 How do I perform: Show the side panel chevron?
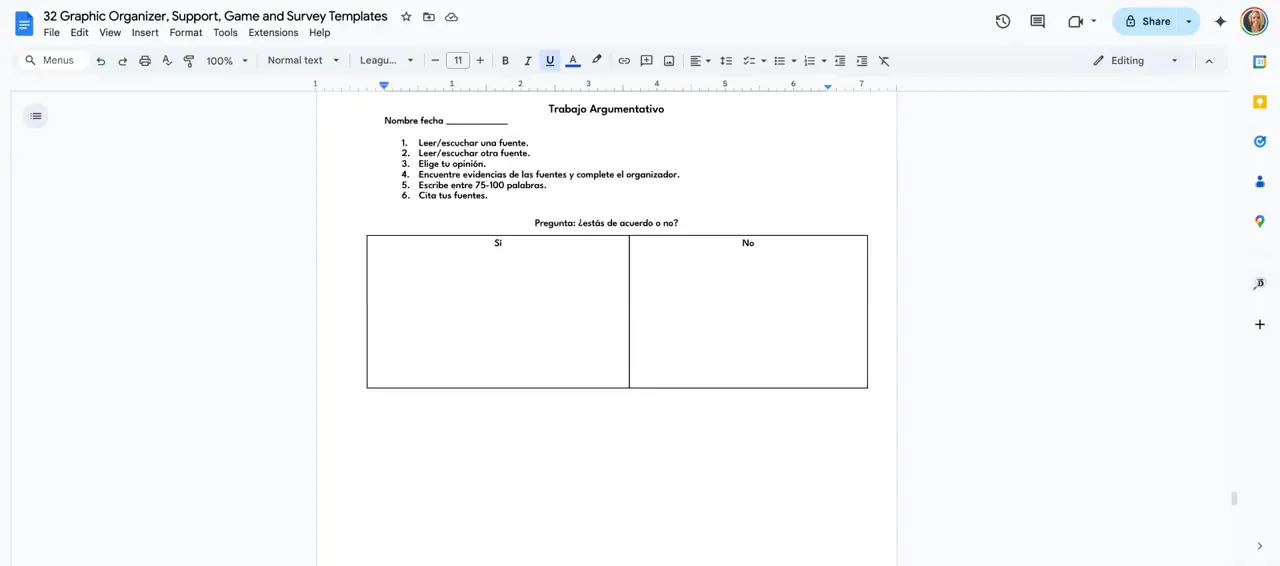click(1260, 546)
